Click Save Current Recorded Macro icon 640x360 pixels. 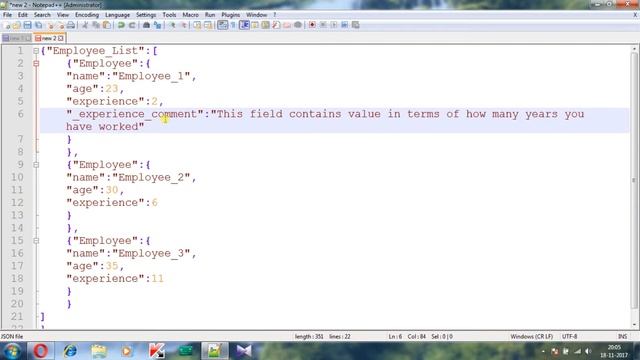point(356,25)
